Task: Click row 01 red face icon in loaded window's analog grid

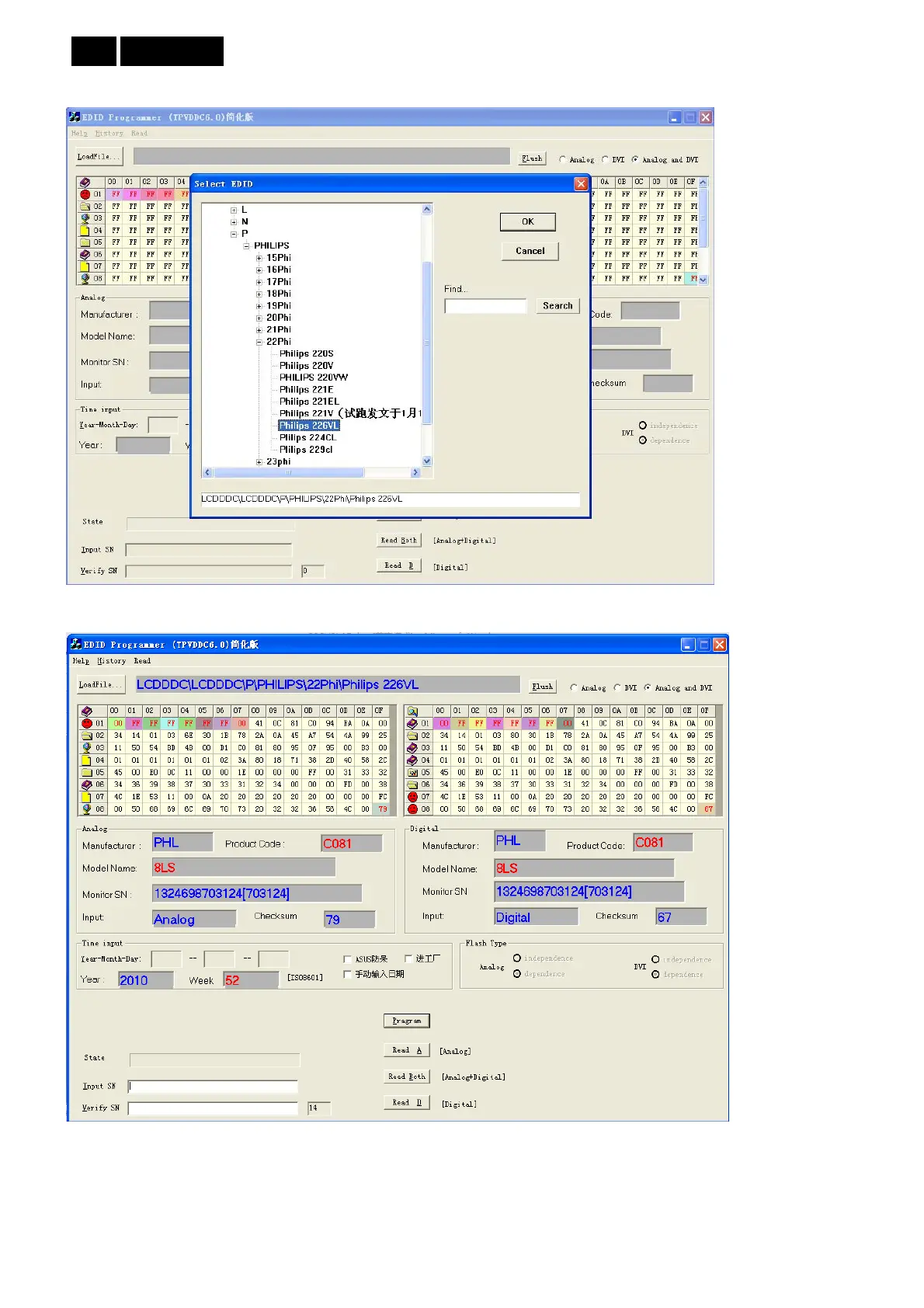Action: 87,723
